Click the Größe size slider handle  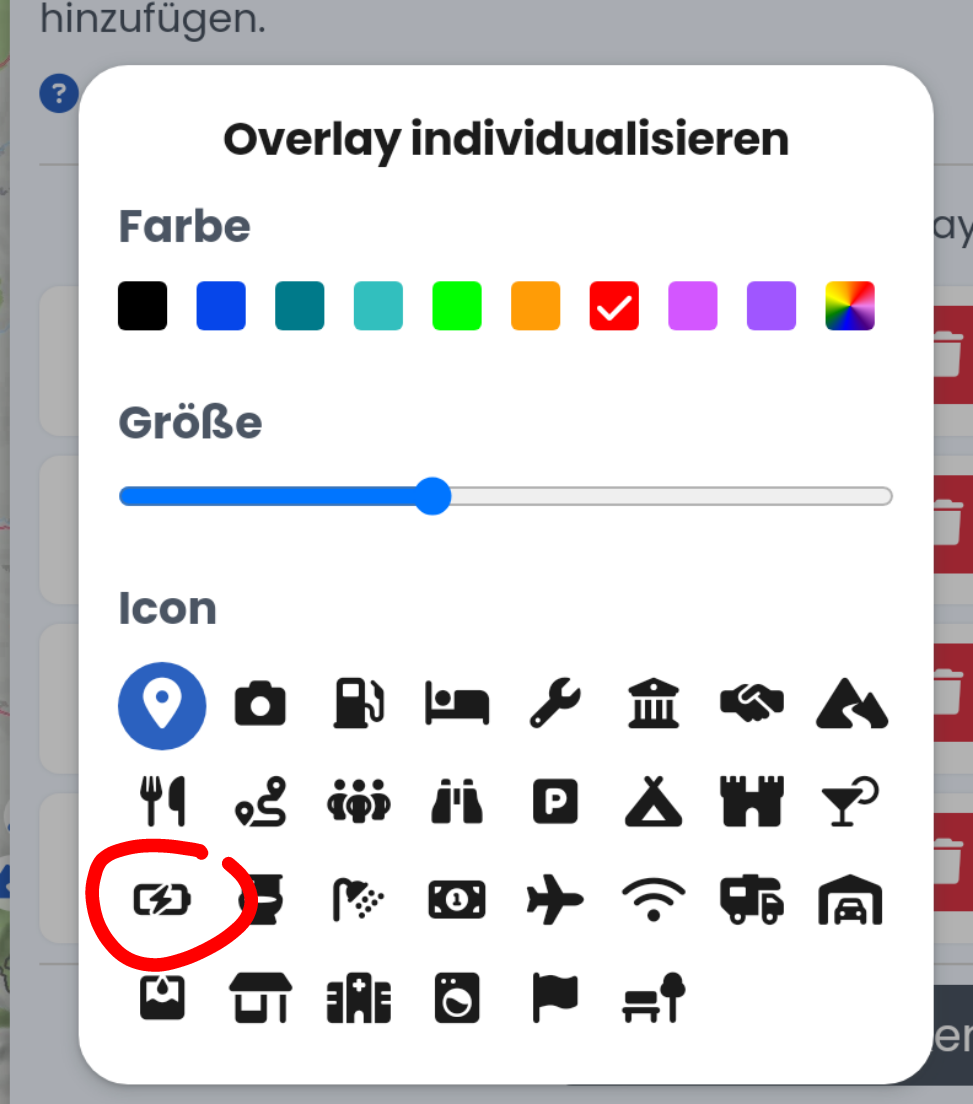(432, 496)
